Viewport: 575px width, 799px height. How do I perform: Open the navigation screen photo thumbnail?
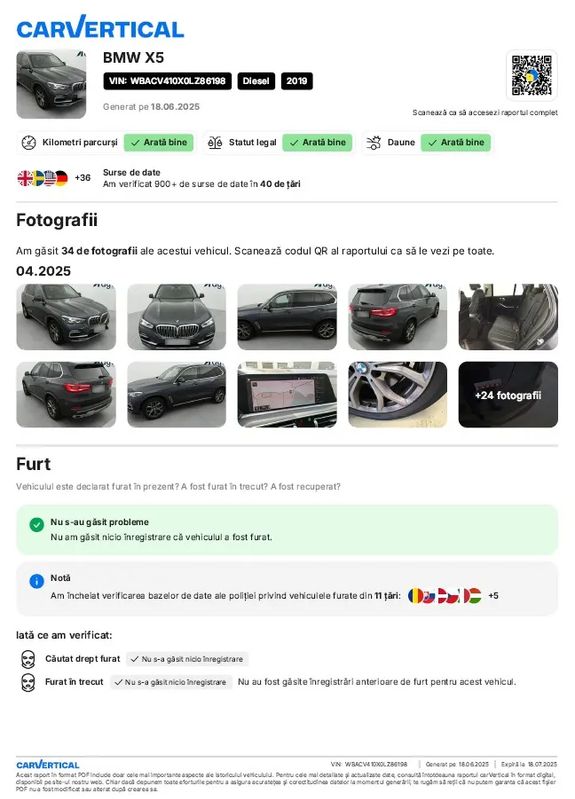point(287,395)
